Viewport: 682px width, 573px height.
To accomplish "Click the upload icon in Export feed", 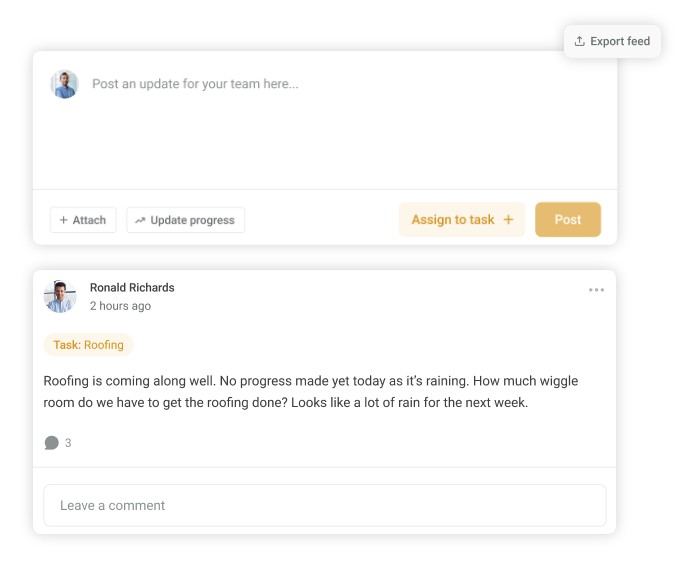I will coord(580,42).
